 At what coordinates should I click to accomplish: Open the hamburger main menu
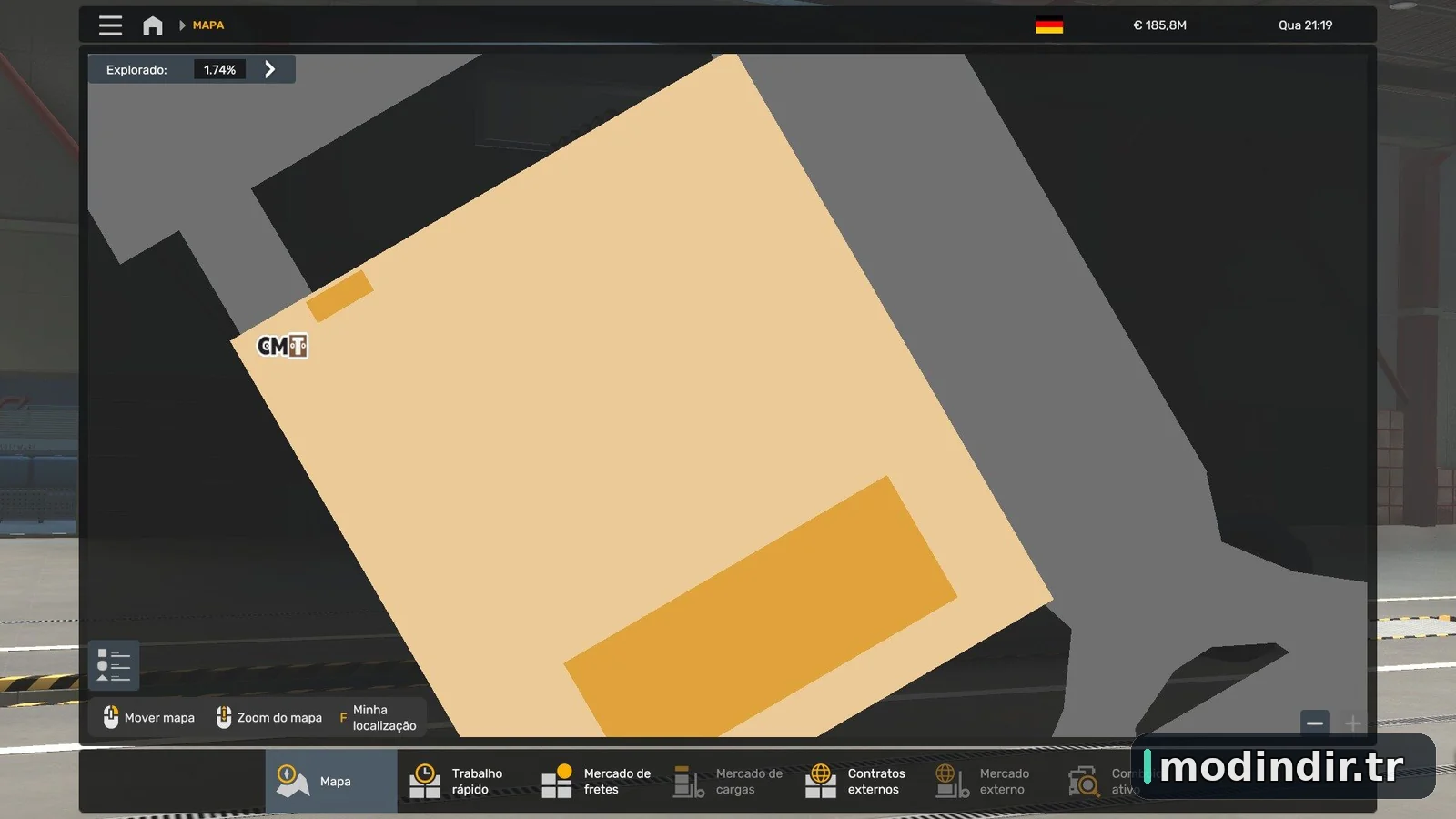click(110, 25)
